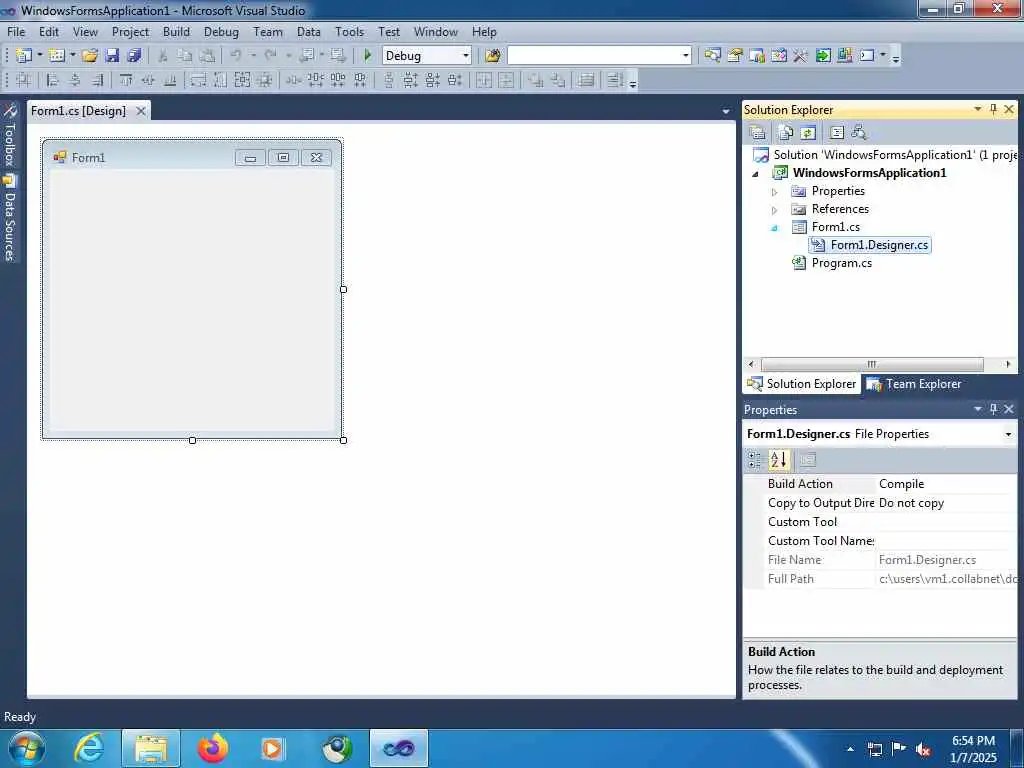Click the Bring to Front layout icon
The height and width of the screenshot is (768, 1024).
536,80
